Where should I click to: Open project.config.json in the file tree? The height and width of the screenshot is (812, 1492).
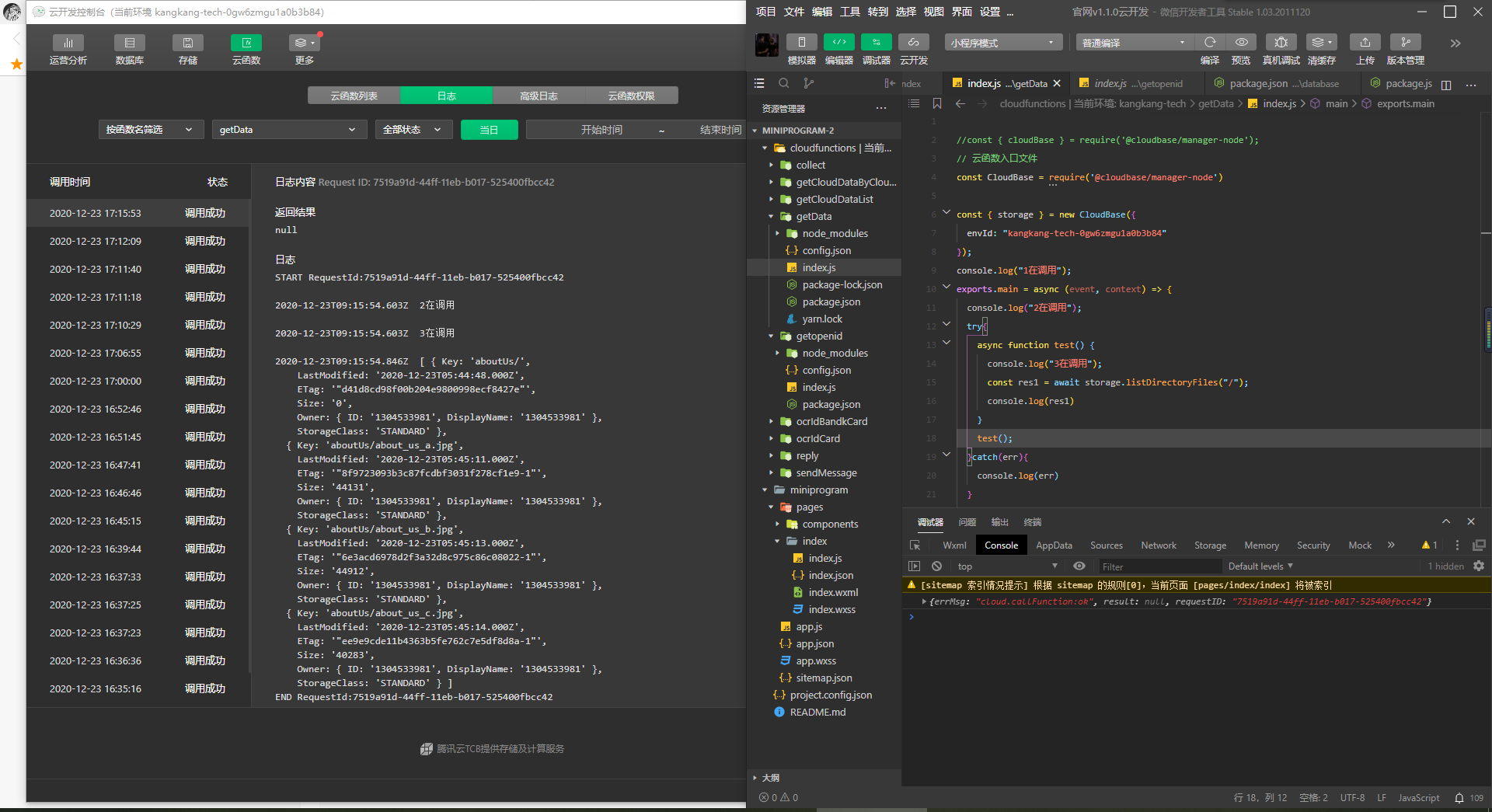pos(831,695)
